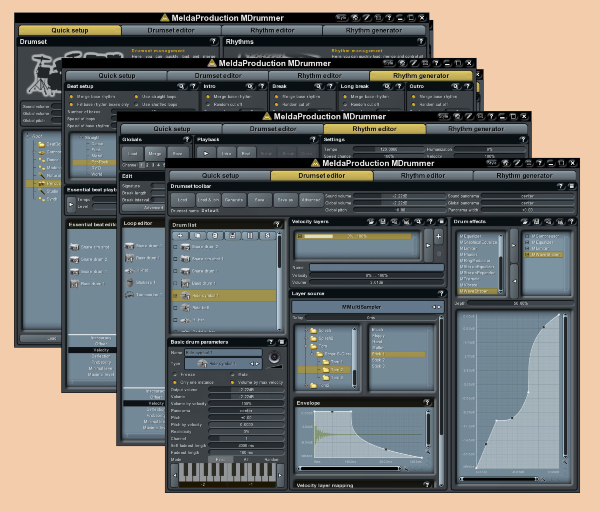Toggle checkbox for Snare rimshot 1 in Drum list
The width and height of the screenshot is (600, 511).
pyautogui.click(x=175, y=259)
